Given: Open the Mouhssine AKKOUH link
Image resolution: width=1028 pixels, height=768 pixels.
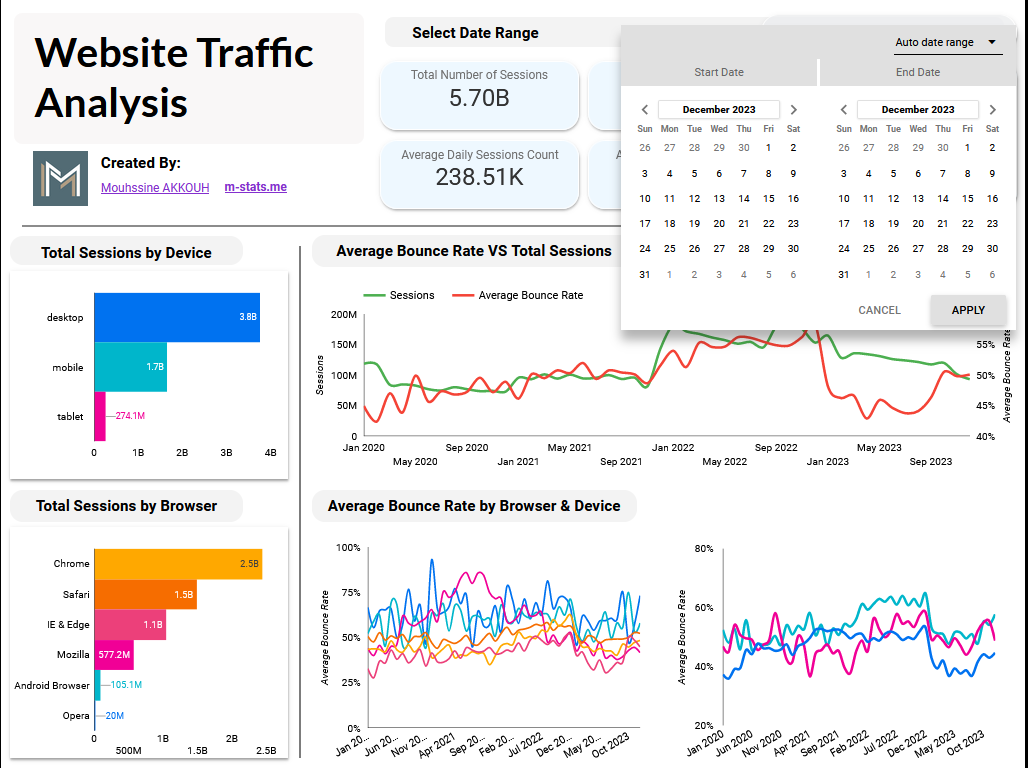Looking at the screenshot, I should point(155,187).
